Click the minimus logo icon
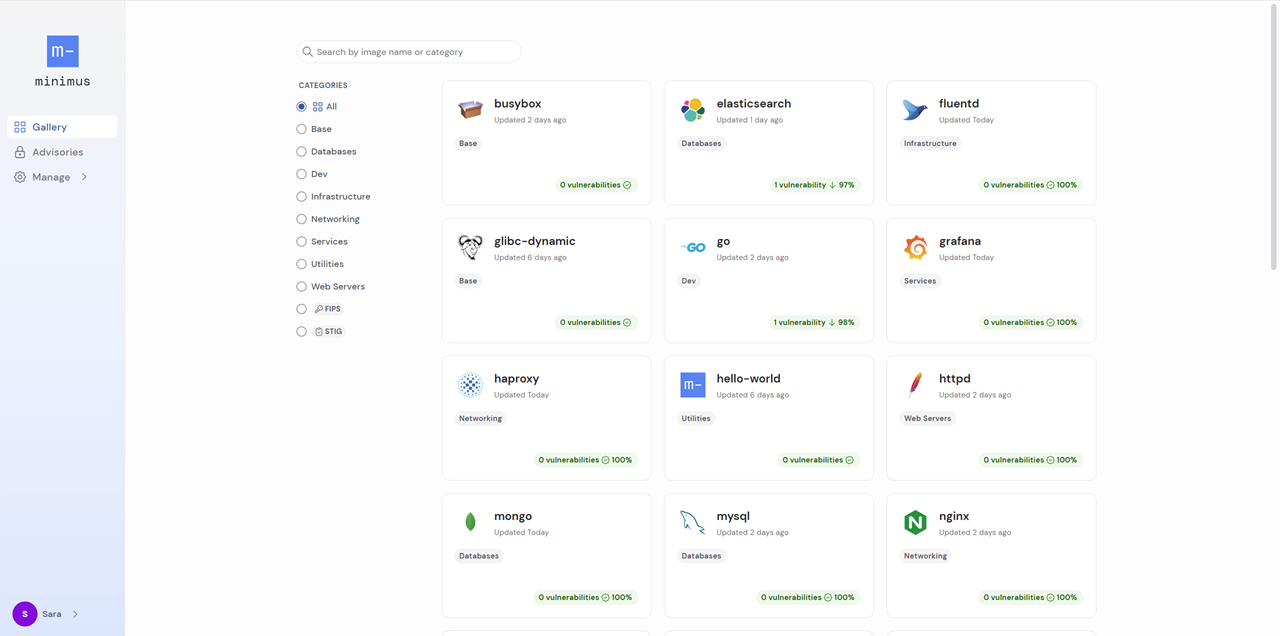Screen dimensions: 1280x636 (x=62, y=51)
